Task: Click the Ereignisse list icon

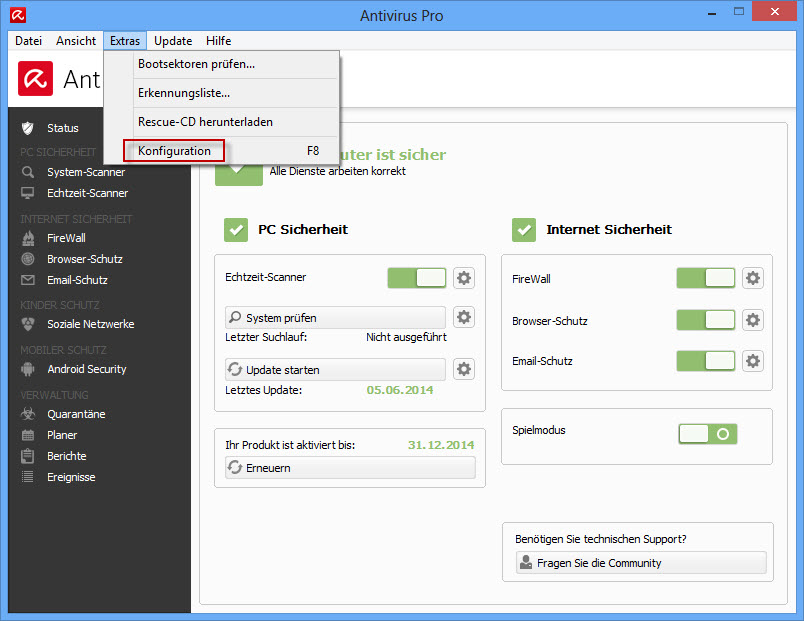Action: coord(28,477)
